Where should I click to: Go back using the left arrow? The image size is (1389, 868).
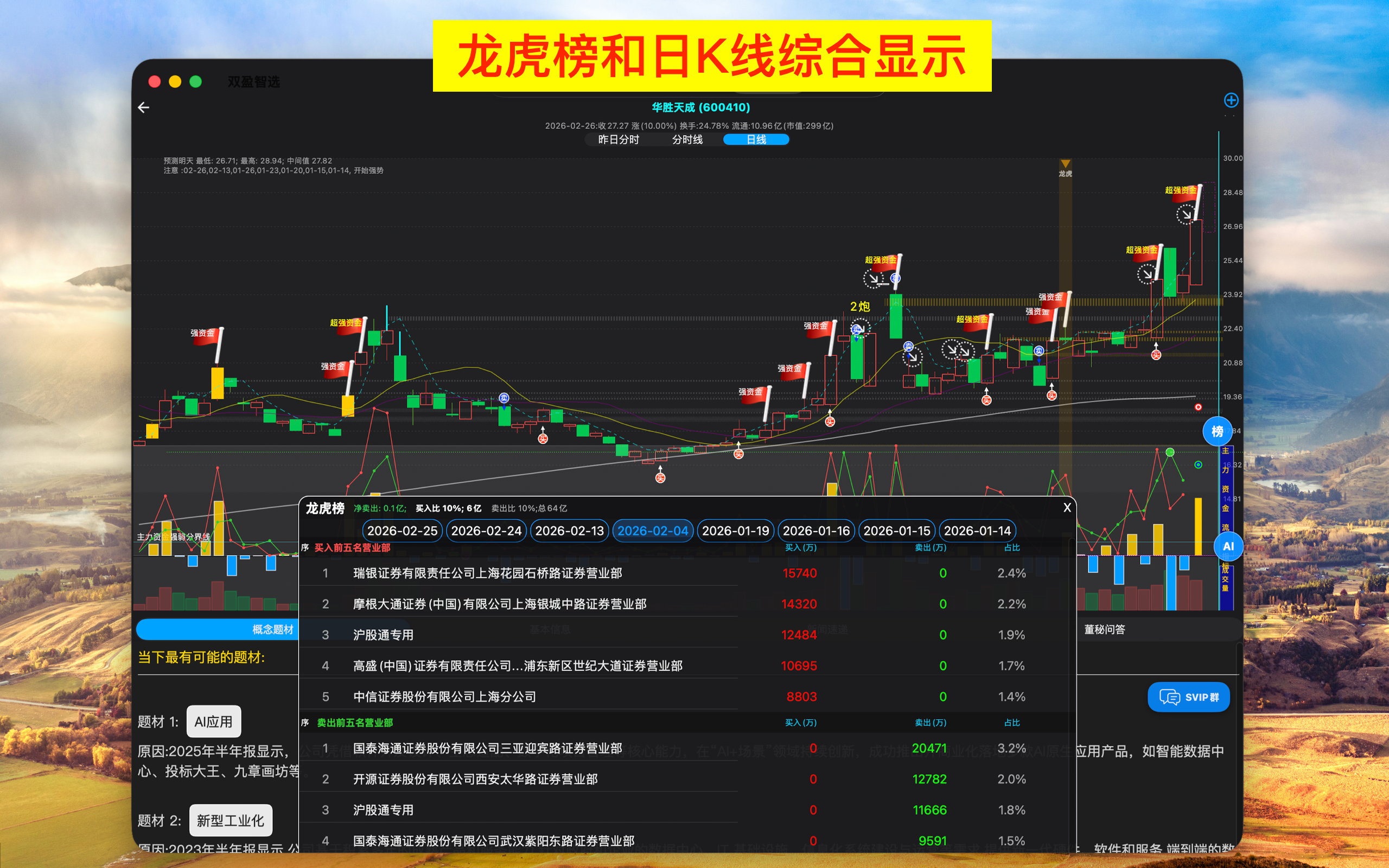[x=143, y=107]
